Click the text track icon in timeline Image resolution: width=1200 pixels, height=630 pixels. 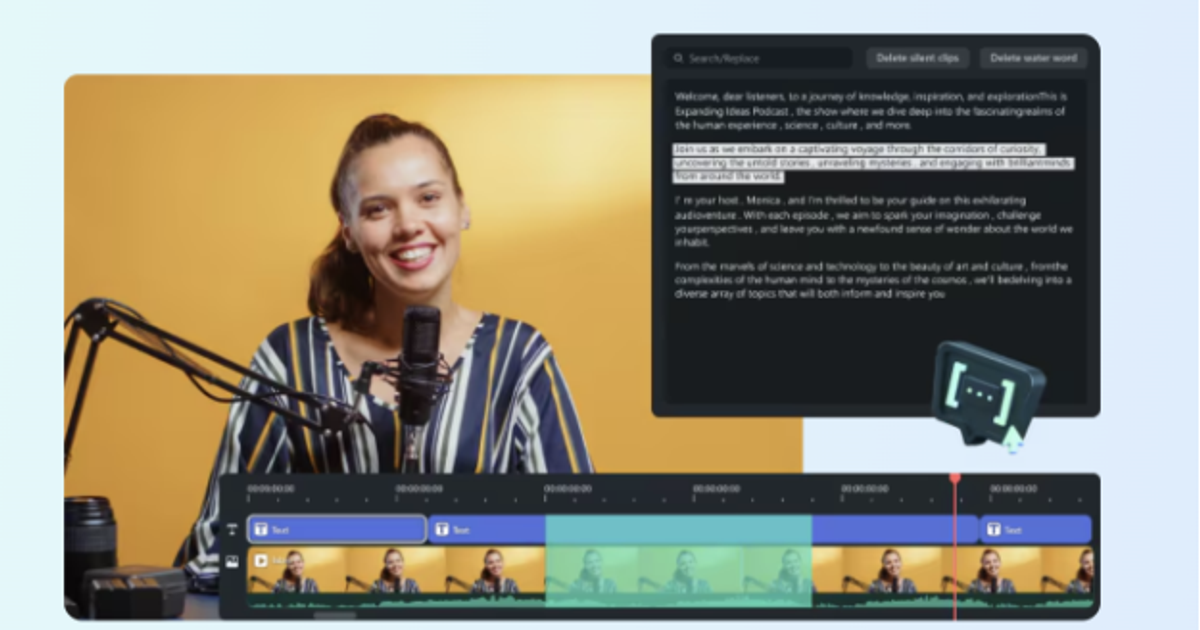click(x=232, y=529)
